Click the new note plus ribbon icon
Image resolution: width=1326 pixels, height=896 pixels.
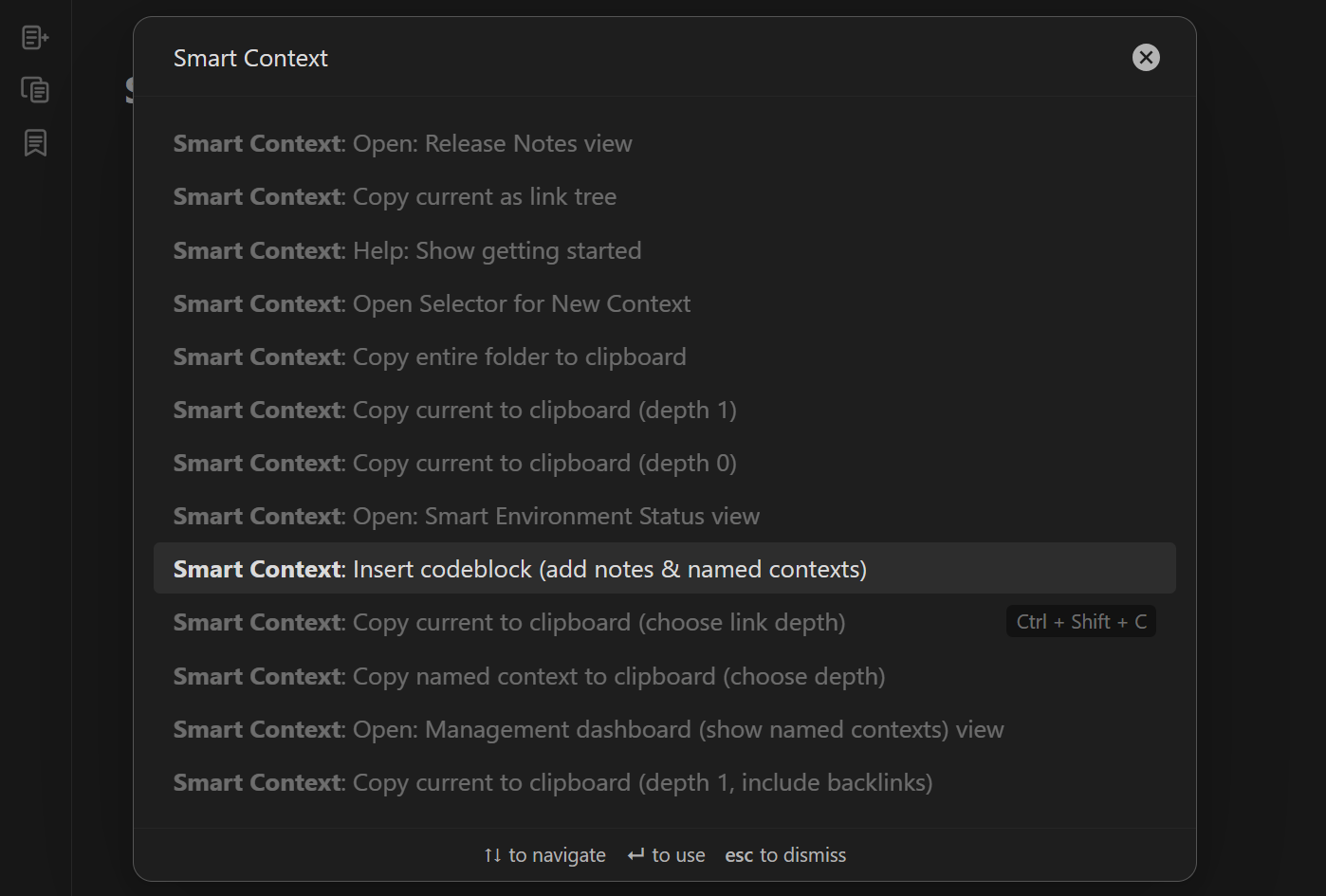35,38
